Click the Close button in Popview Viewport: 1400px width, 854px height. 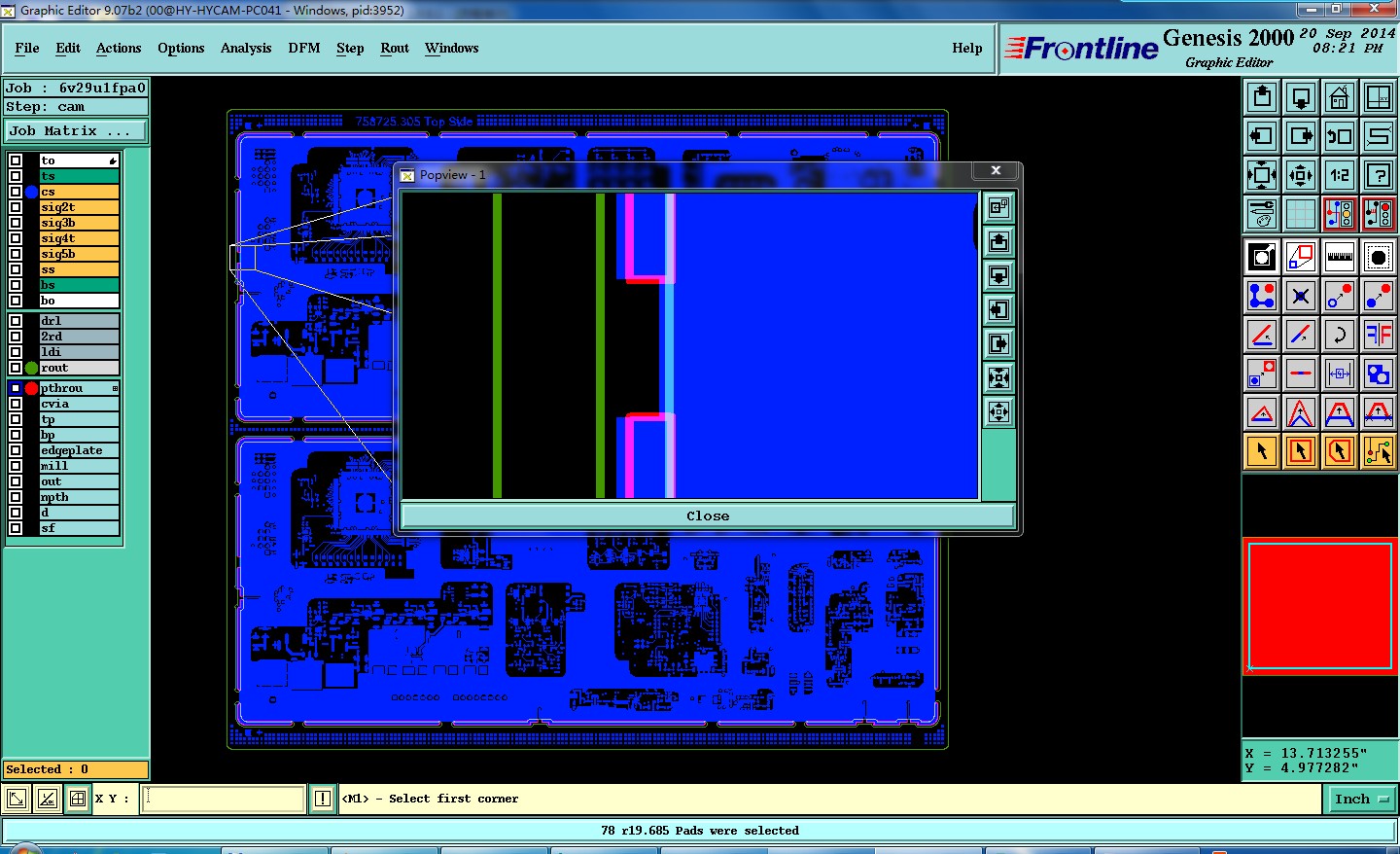[708, 516]
